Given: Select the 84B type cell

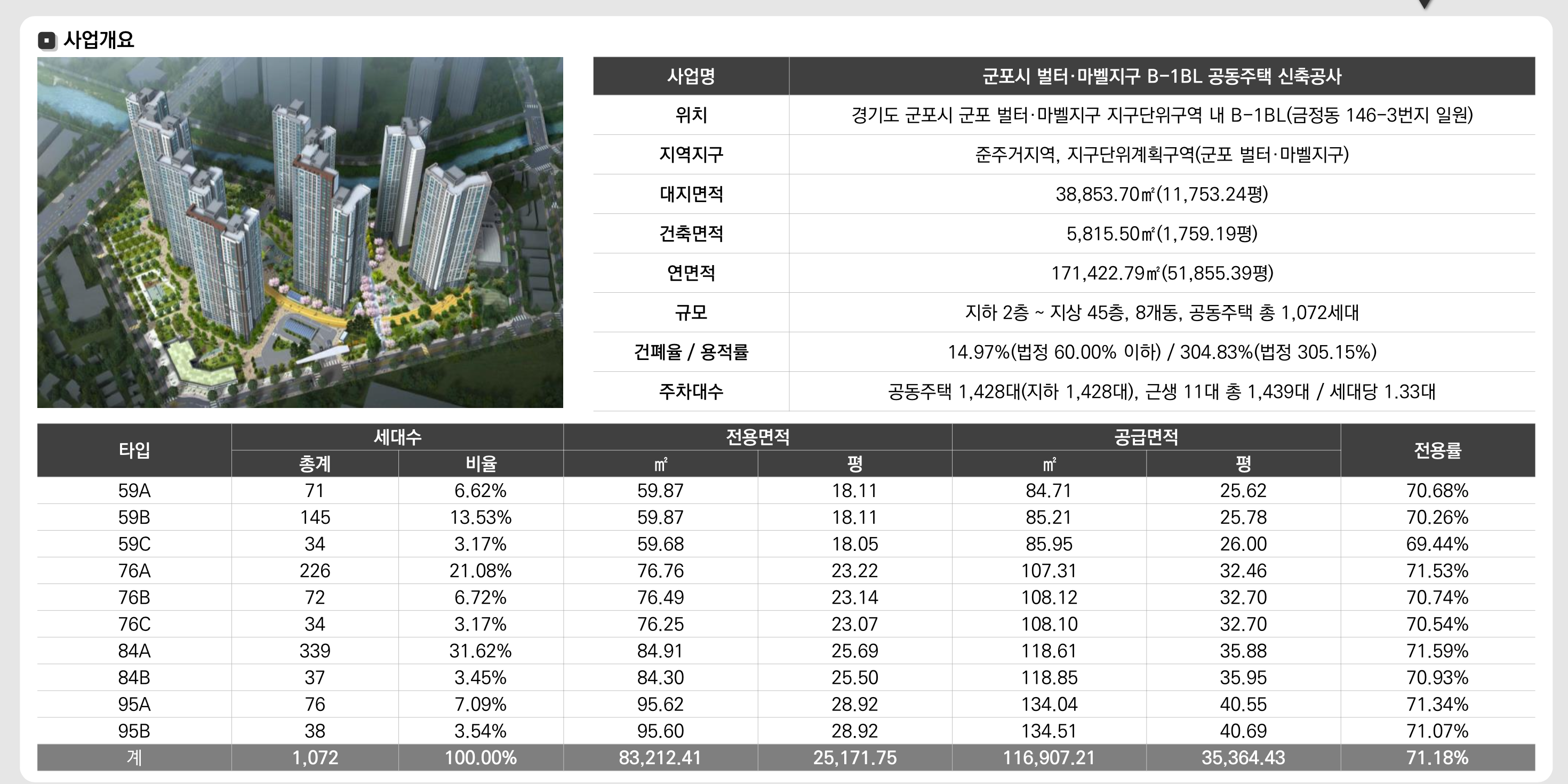Looking at the screenshot, I should pos(134,677).
